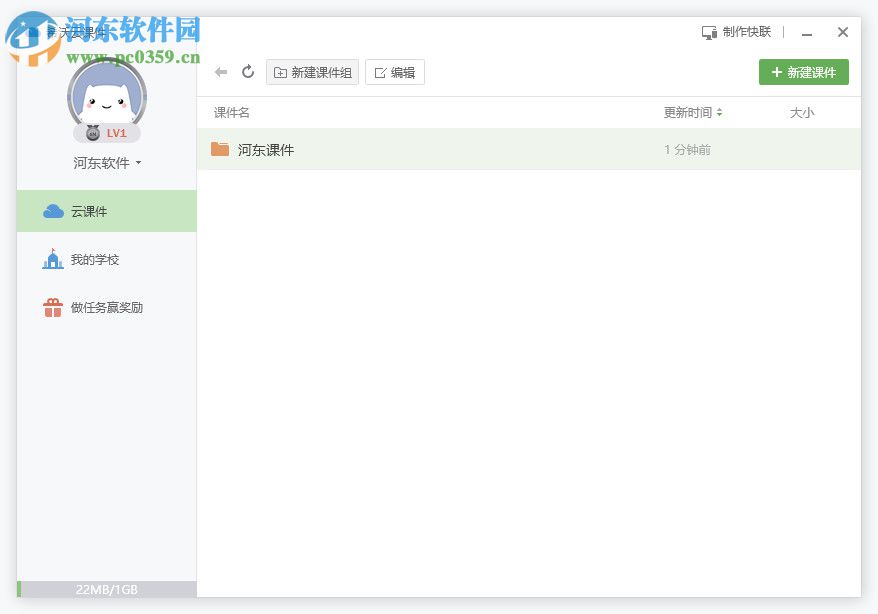Open the 河东课件 courseware group

[266, 148]
